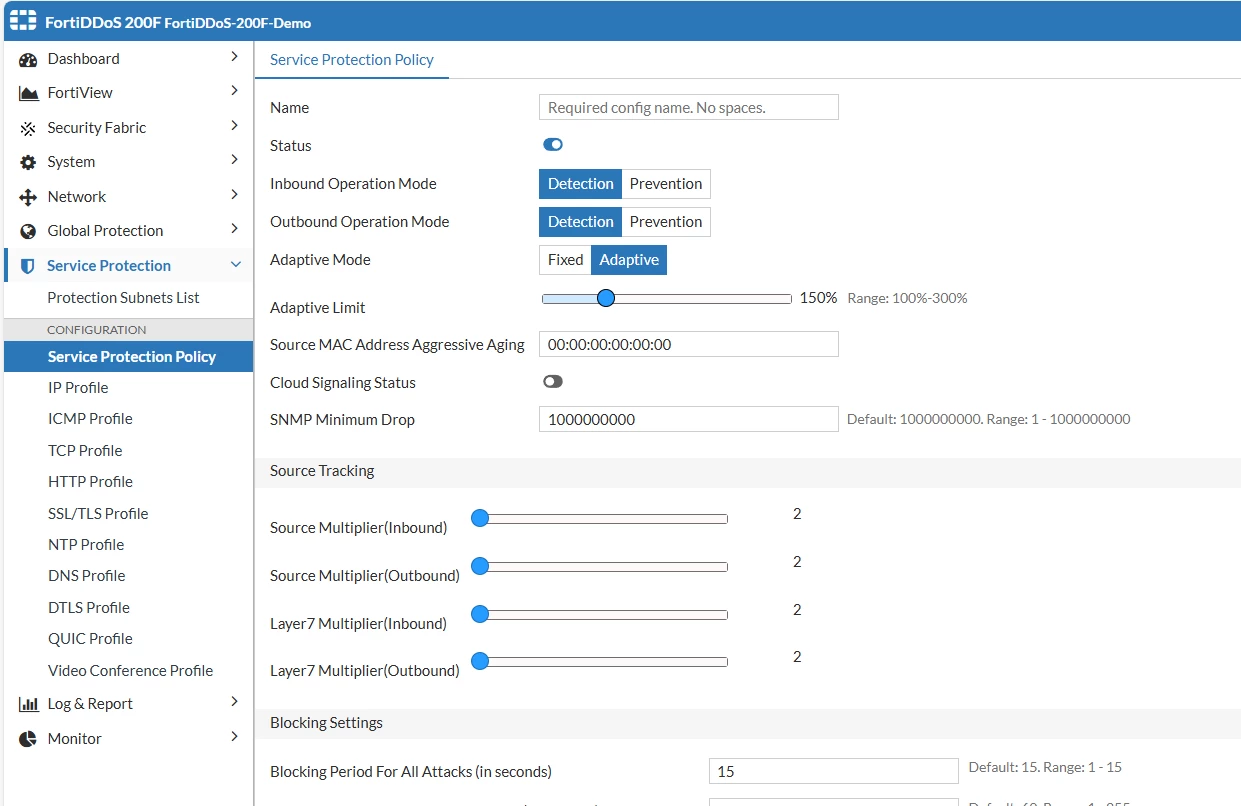Click Source MAC Address Aggressive Aging field
This screenshot has height=806, width=1241.
point(689,344)
